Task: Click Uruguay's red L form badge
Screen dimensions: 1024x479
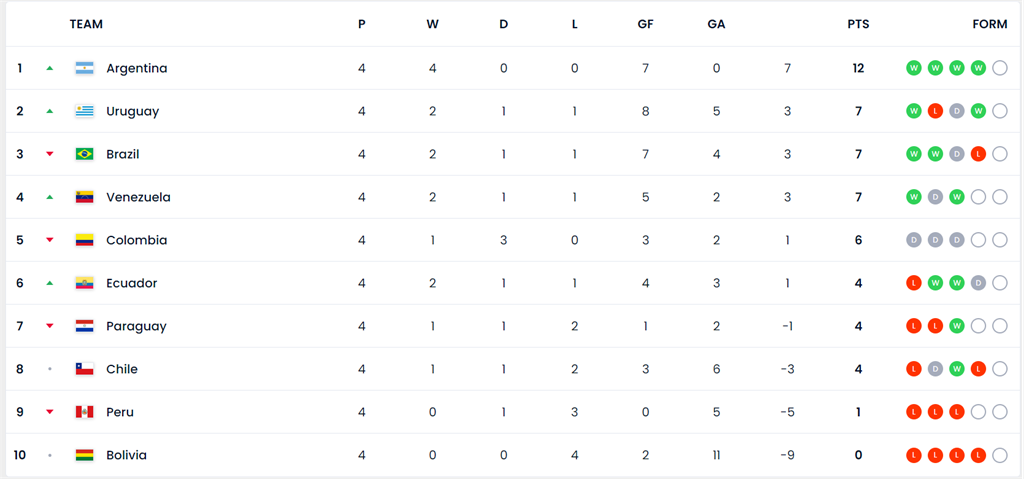Action: (935, 111)
